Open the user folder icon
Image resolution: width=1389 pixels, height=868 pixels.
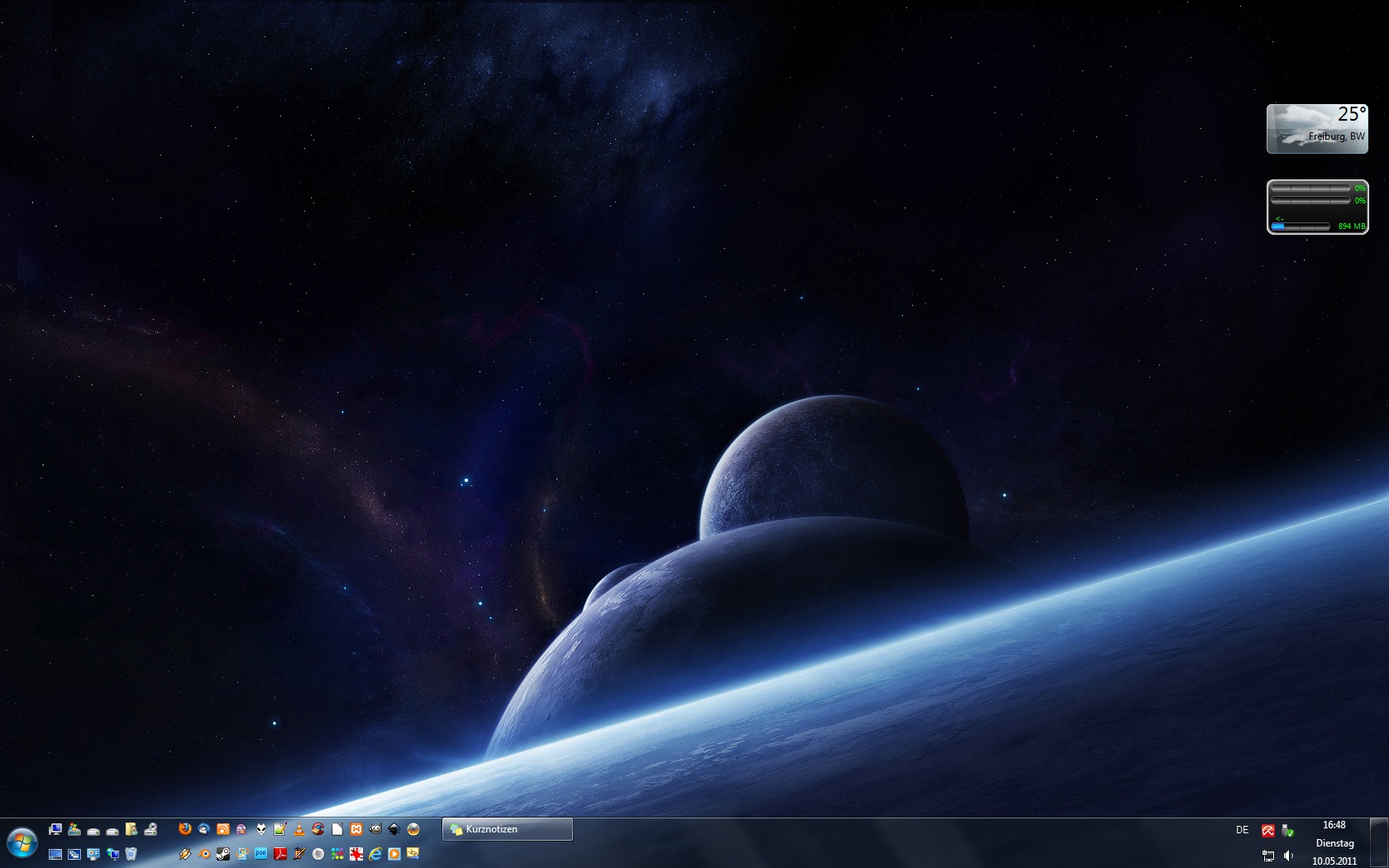coord(131,829)
